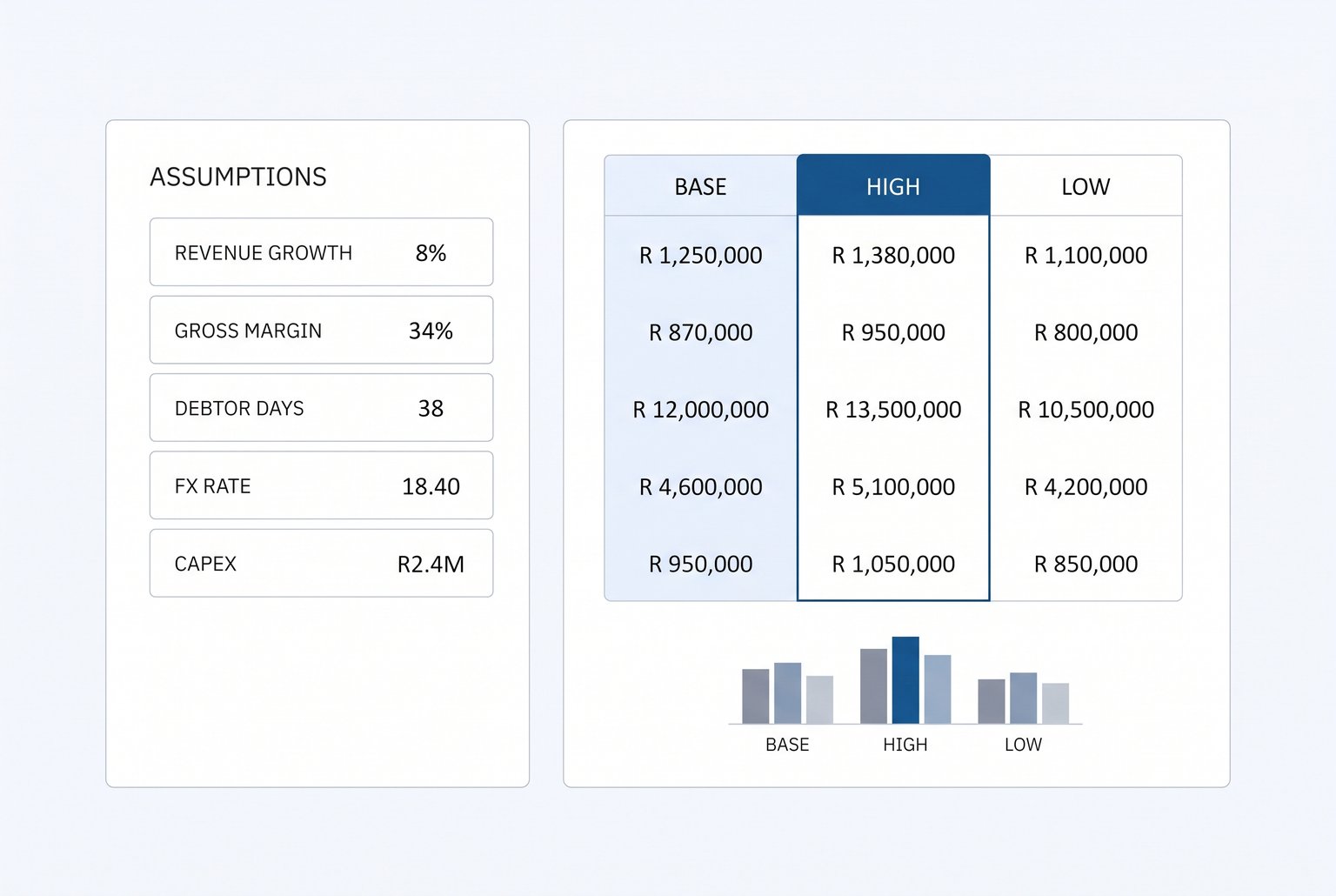Click the tallest bar in LOW chart group

(1023, 698)
